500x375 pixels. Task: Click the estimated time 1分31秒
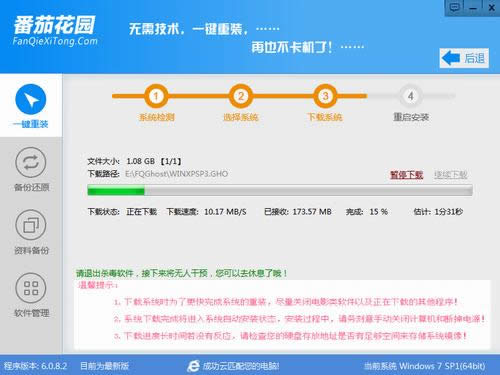448,212
